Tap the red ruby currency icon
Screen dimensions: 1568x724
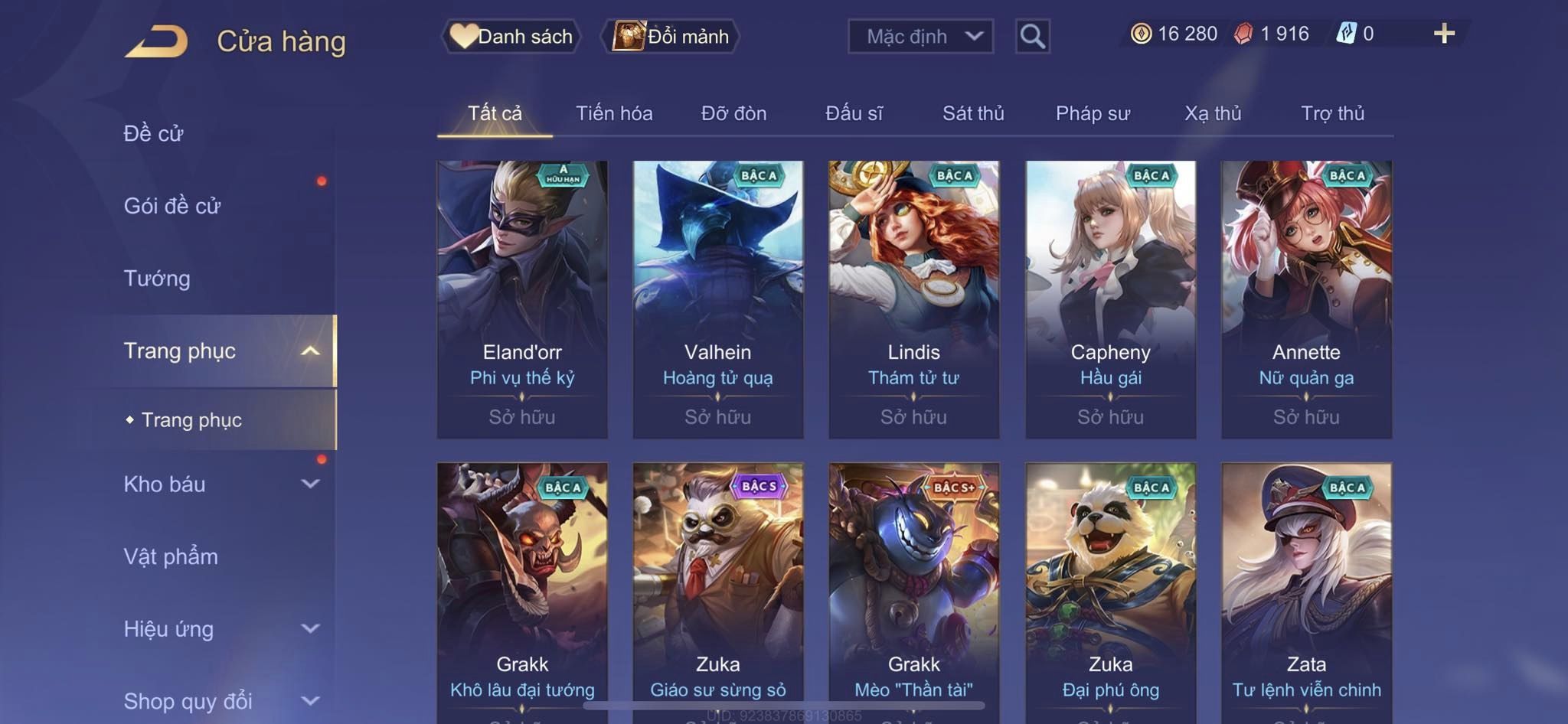(1244, 34)
